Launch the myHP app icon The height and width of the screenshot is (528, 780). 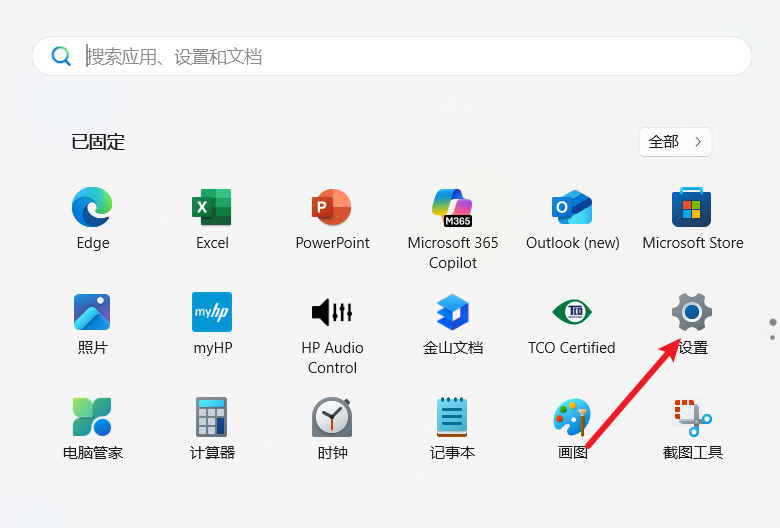[x=212, y=312]
